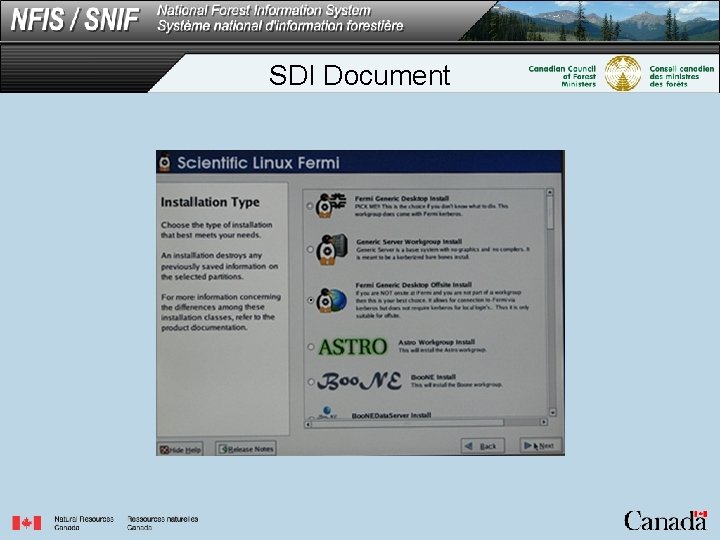Click the BooNE script logo

coord(360,381)
